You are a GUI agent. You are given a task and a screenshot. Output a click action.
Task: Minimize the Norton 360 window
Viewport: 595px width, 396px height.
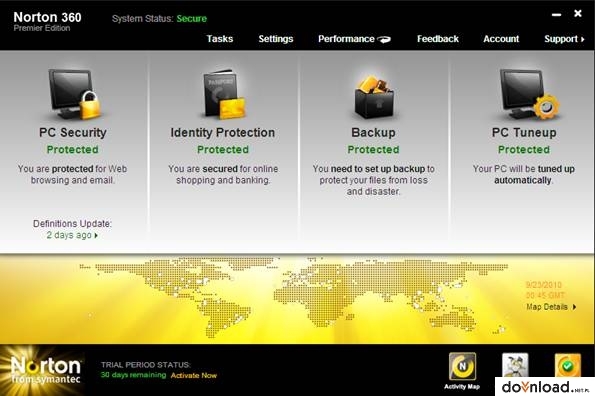point(556,15)
